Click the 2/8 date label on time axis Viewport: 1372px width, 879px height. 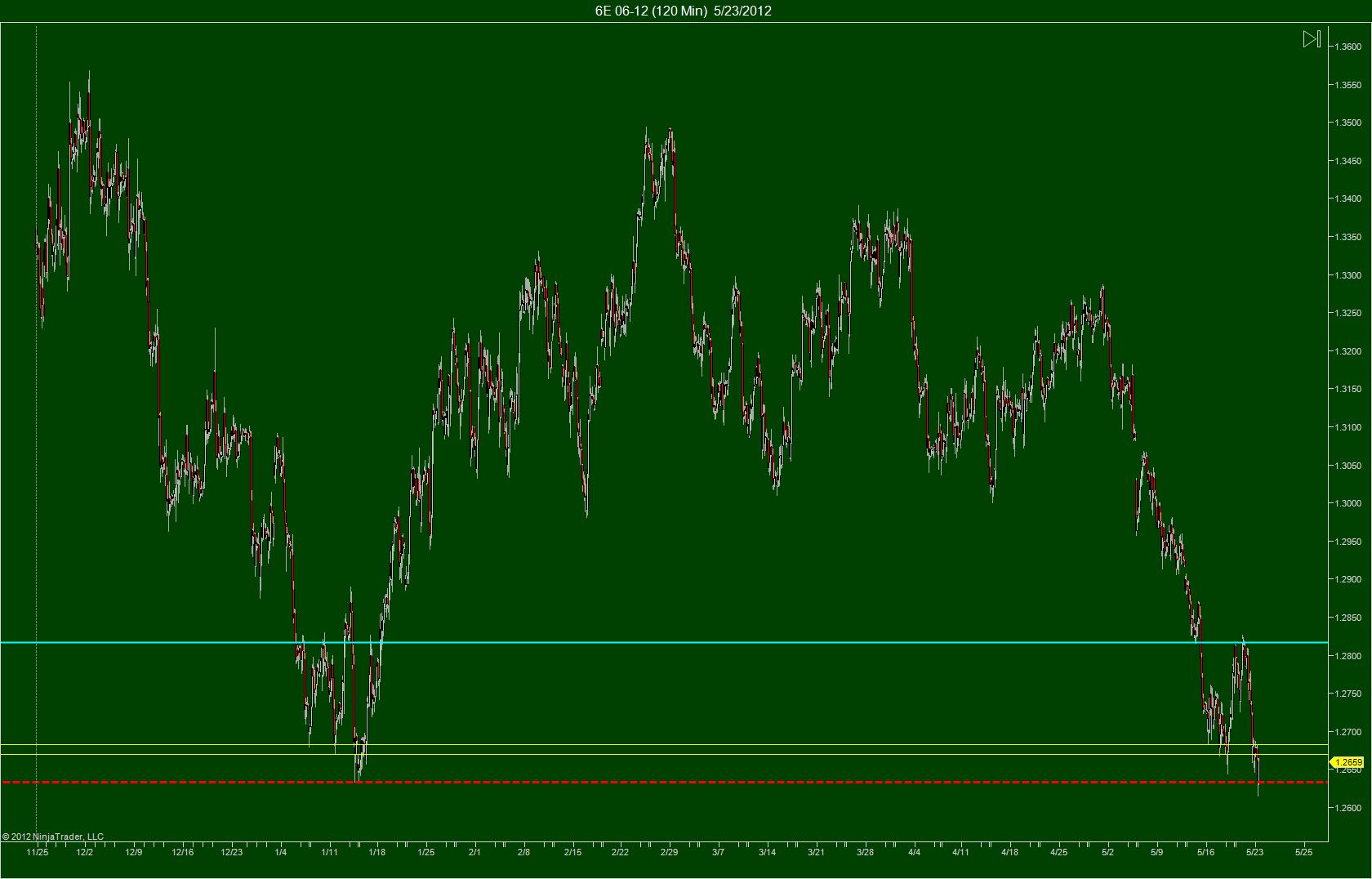tap(523, 852)
